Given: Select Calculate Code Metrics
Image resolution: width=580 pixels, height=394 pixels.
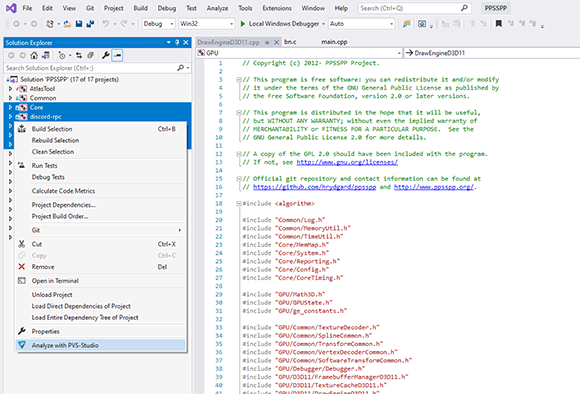Looking at the screenshot, I should 100,191.
